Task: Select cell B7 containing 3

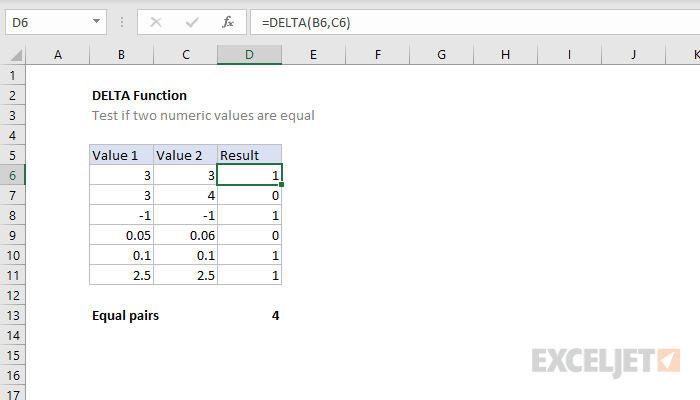Action: (121, 195)
